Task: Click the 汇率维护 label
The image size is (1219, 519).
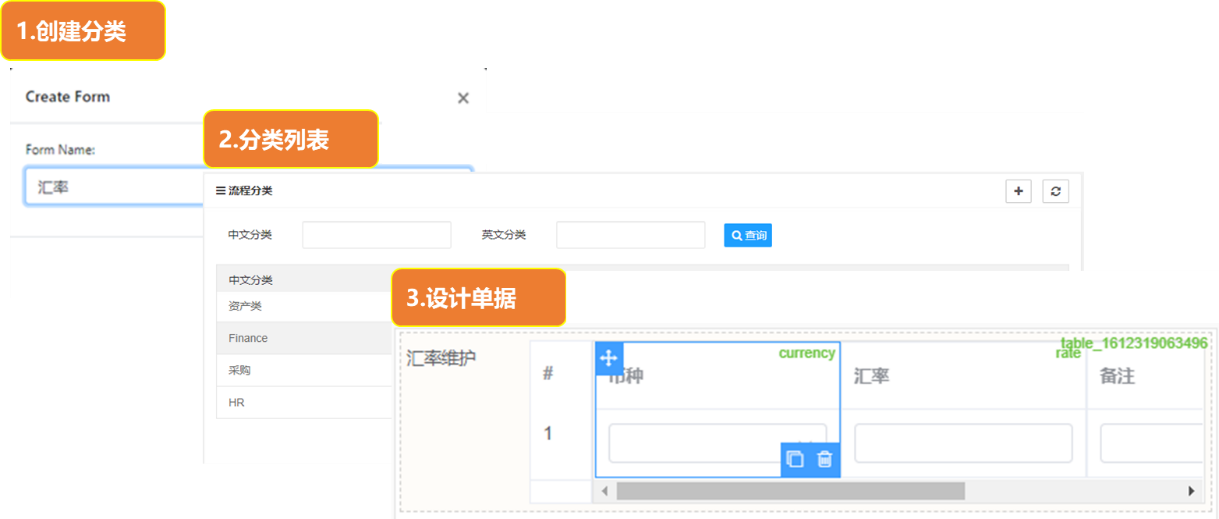Action: click(443, 358)
